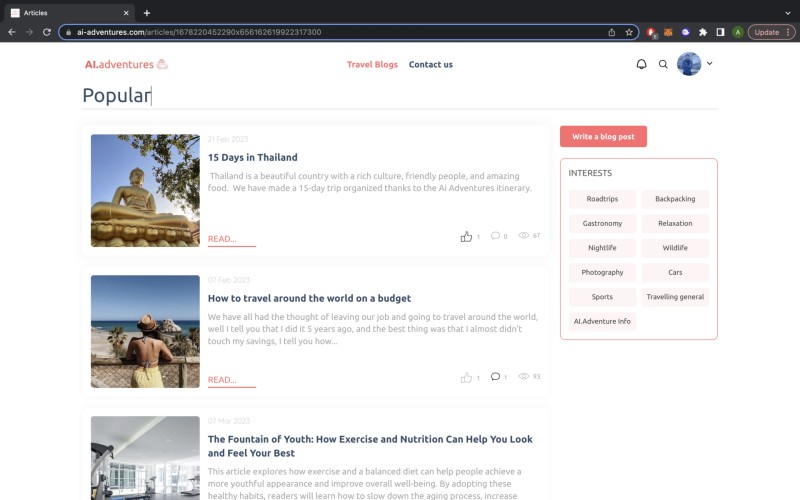Like the travel on a budget post
This screenshot has height=500, width=800.
click(x=466, y=378)
